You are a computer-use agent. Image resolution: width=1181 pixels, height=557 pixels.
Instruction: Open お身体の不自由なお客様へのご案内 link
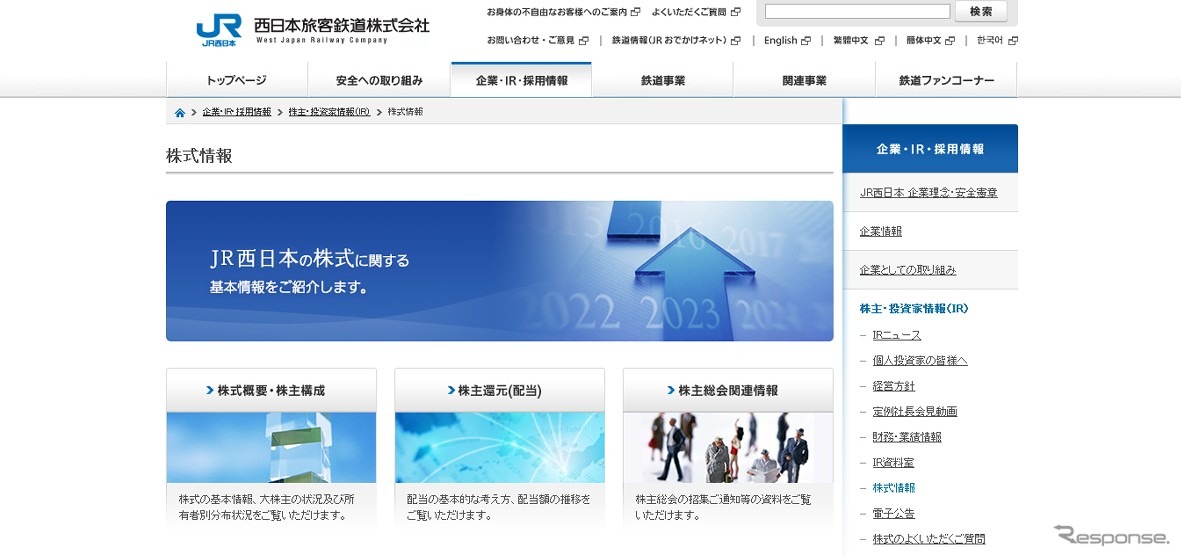click(x=557, y=12)
